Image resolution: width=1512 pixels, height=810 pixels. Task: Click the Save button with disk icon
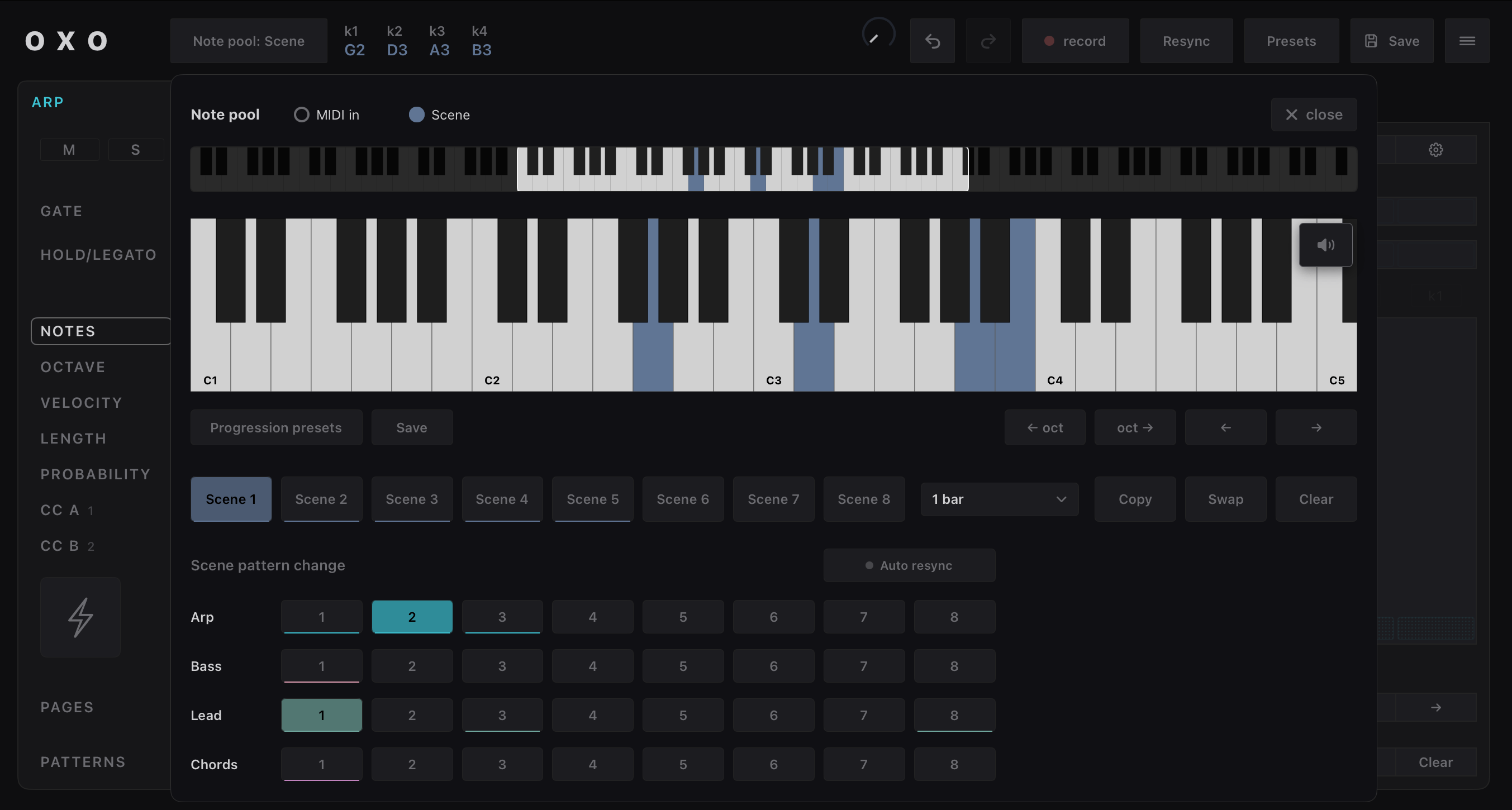[x=1392, y=41]
